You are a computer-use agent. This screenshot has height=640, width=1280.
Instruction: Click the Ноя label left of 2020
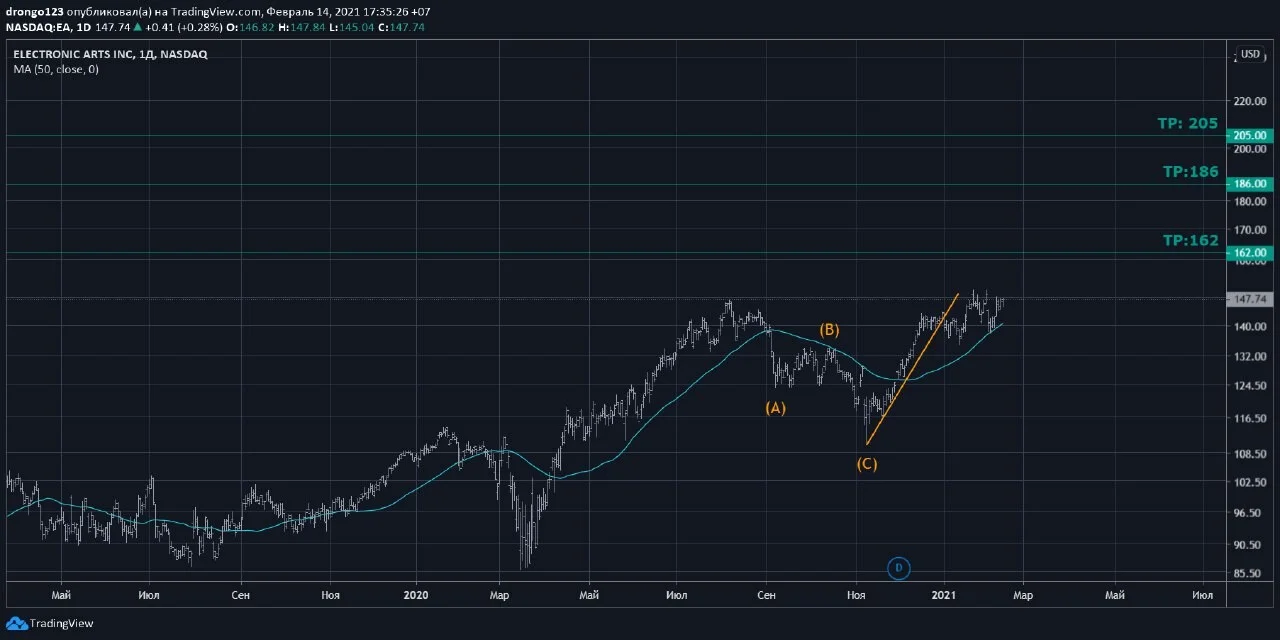pyautogui.click(x=330, y=595)
